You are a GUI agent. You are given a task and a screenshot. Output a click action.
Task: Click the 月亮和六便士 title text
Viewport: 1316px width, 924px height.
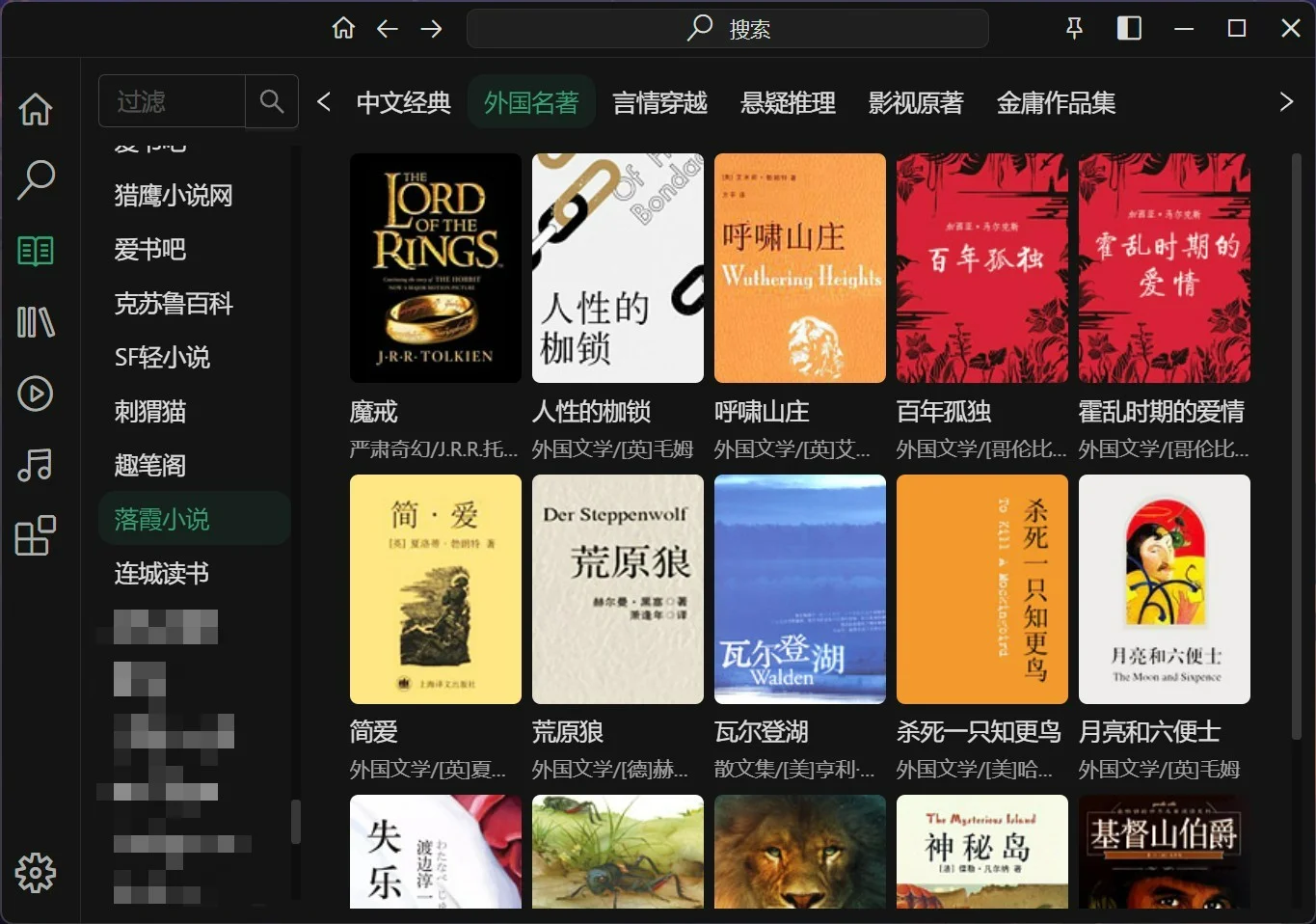(1149, 732)
